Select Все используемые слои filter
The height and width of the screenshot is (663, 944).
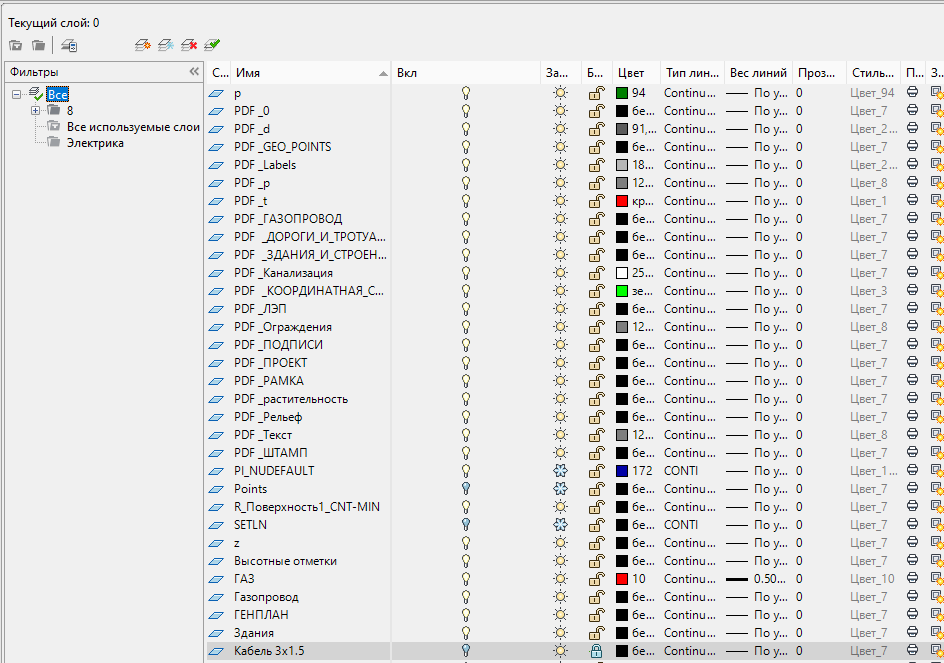pos(133,127)
